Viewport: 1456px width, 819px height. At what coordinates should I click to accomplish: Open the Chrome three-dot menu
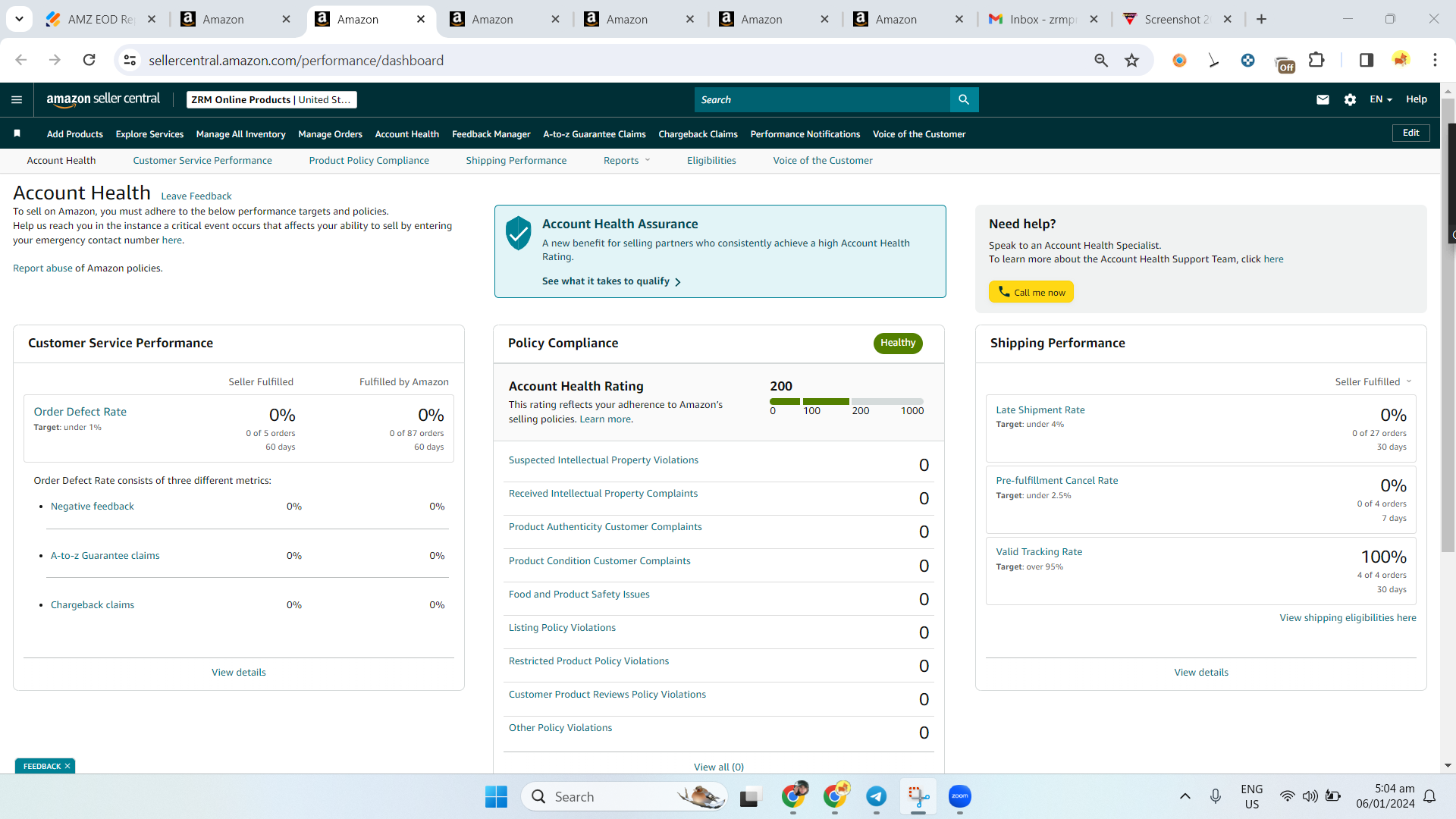coord(1435,60)
